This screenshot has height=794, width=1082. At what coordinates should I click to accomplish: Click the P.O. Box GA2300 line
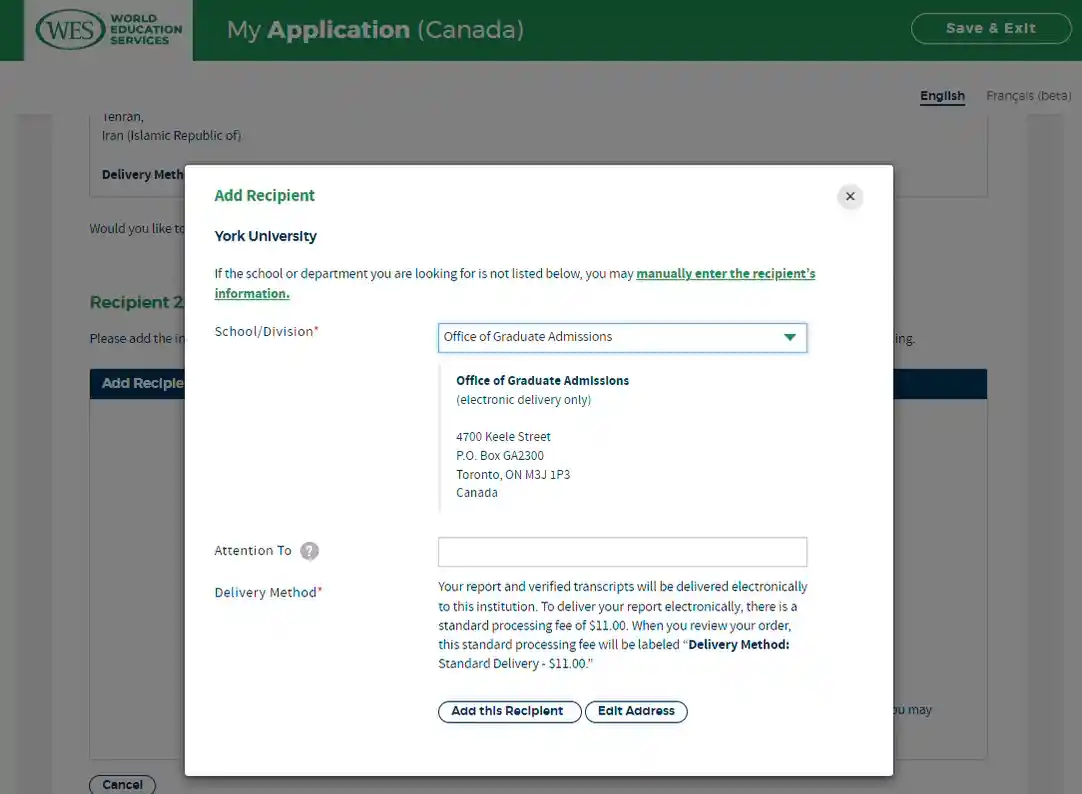pyautogui.click(x=500, y=455)
